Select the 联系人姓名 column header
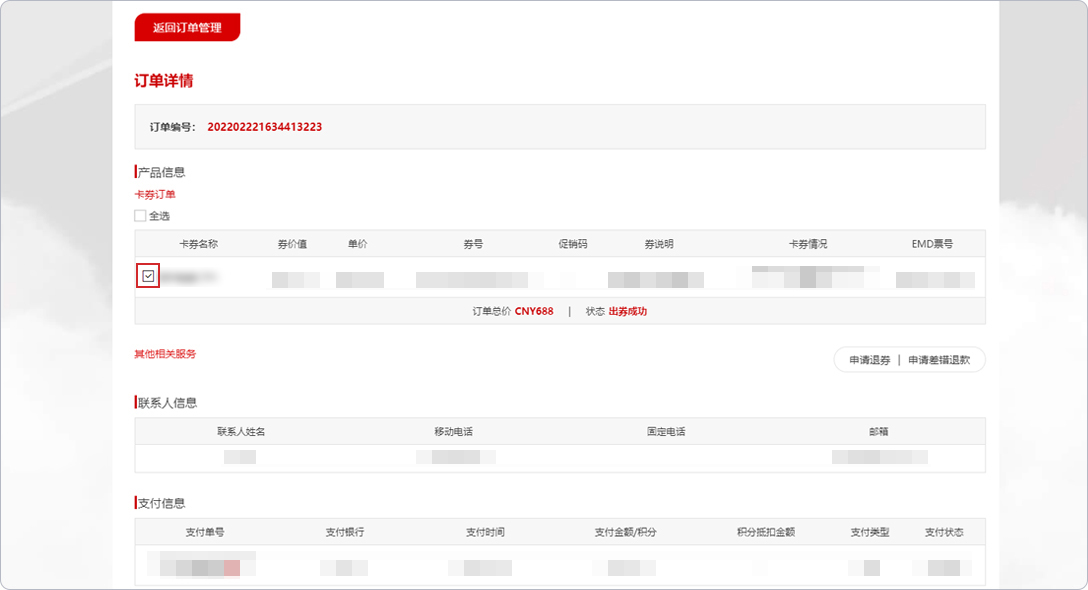The width and height of the screenshot is (1088, 590). [x=241, y=432]
